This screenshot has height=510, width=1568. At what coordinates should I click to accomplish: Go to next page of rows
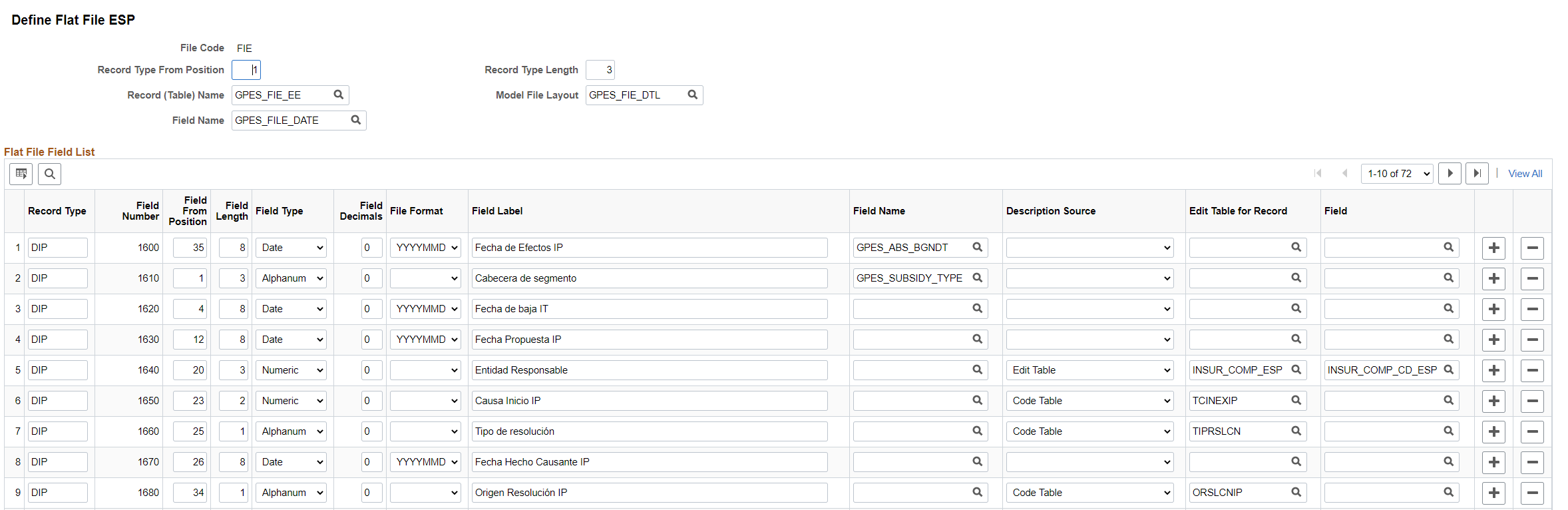[1450, 173]
